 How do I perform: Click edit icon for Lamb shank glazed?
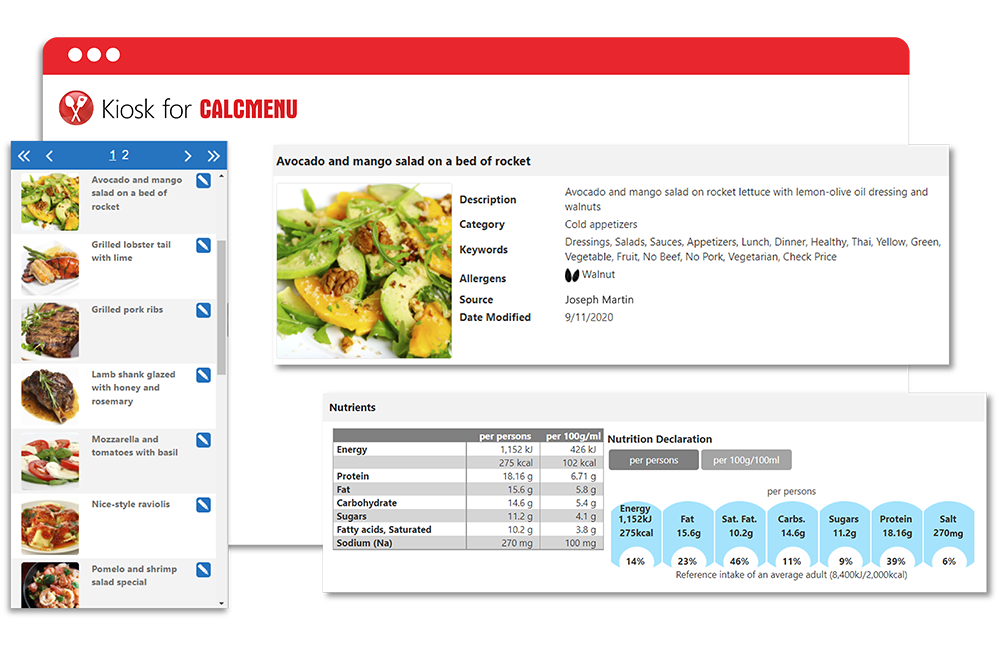click(203, 375)
